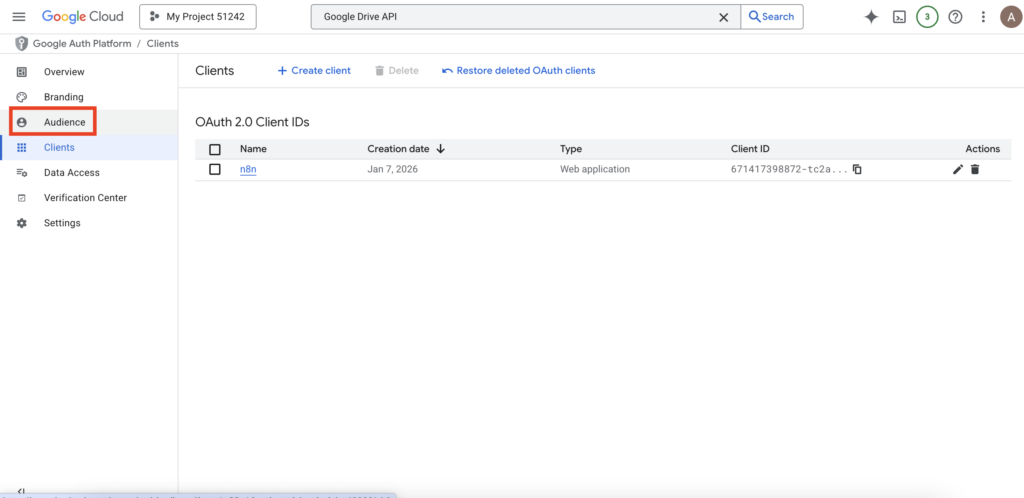Select all clients with header checkbox

(215, 149)
